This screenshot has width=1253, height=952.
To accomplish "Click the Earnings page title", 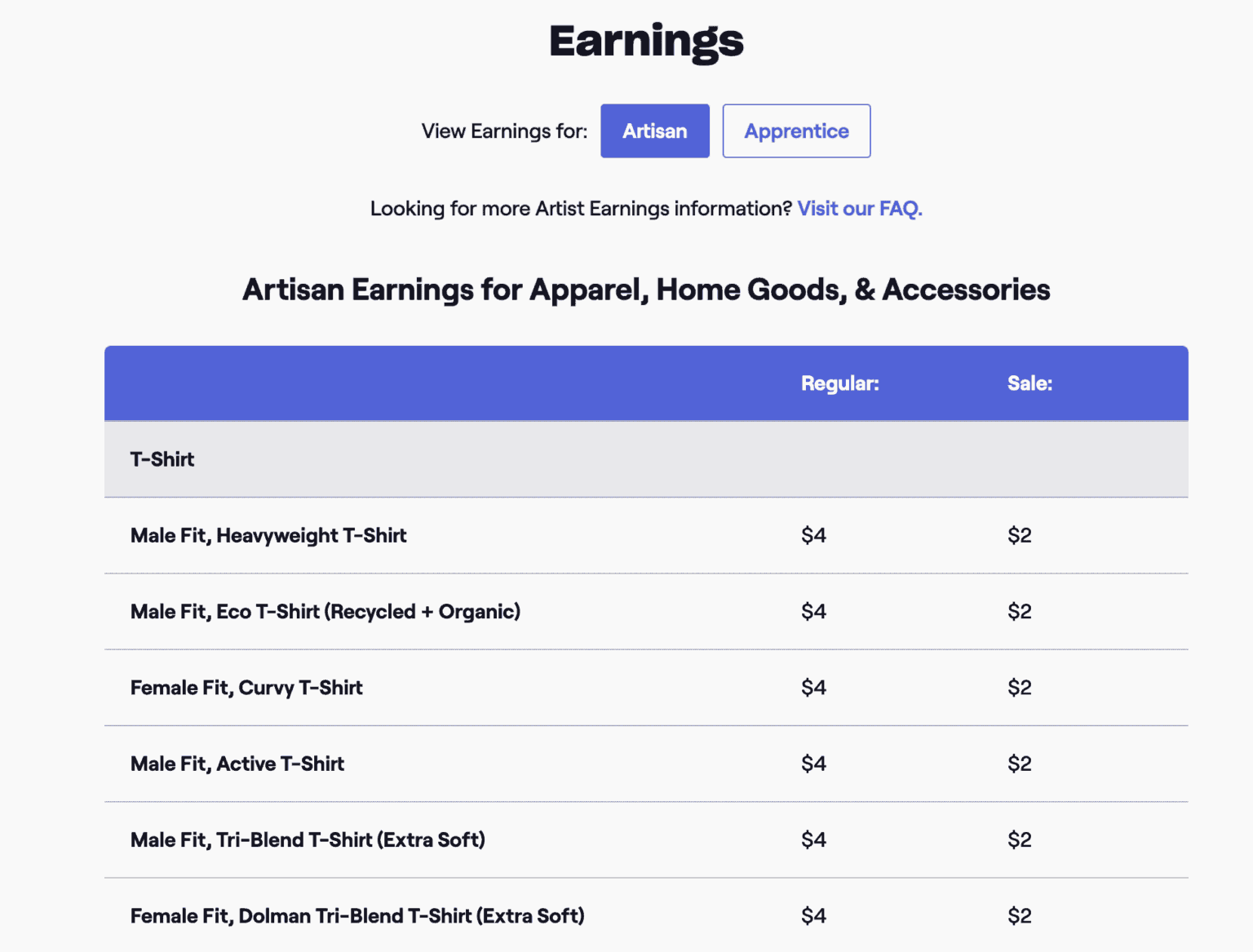I will (x=645, y=41).
